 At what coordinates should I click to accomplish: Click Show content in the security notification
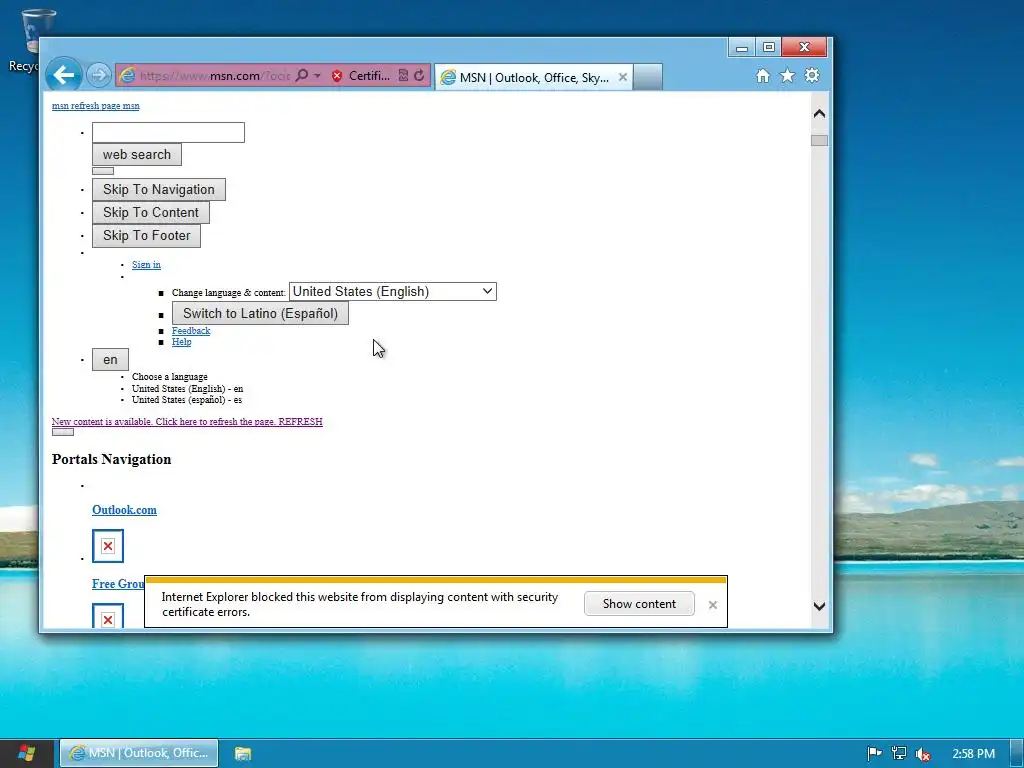(x=639, y=604)
